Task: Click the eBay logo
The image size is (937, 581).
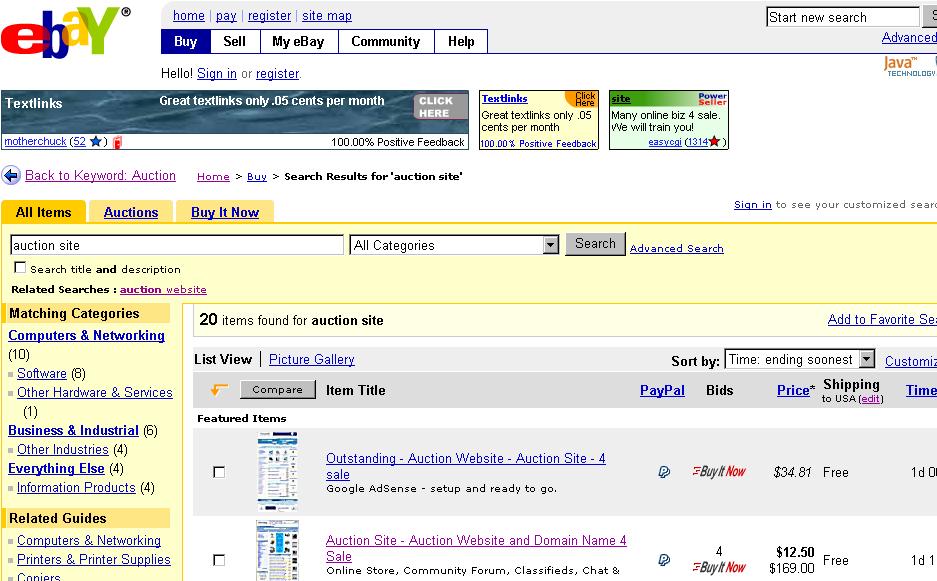Action: [66, 32]
